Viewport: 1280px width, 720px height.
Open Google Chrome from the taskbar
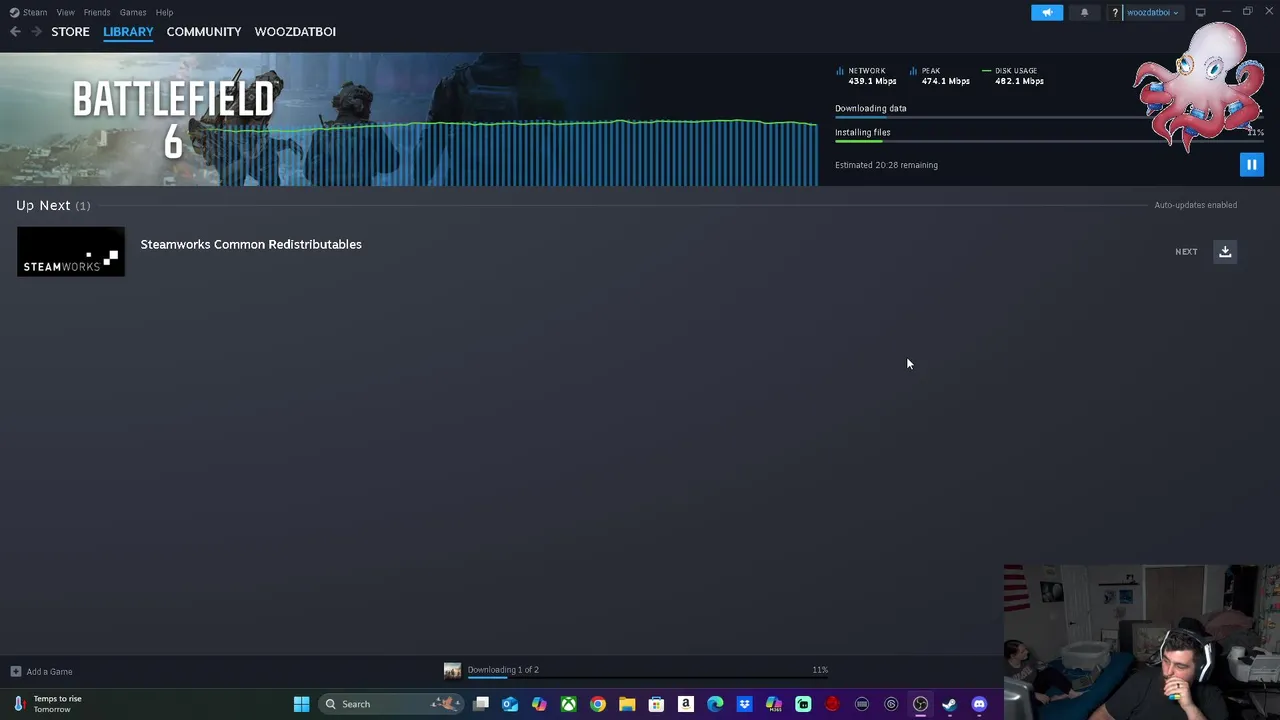(598, 704)
